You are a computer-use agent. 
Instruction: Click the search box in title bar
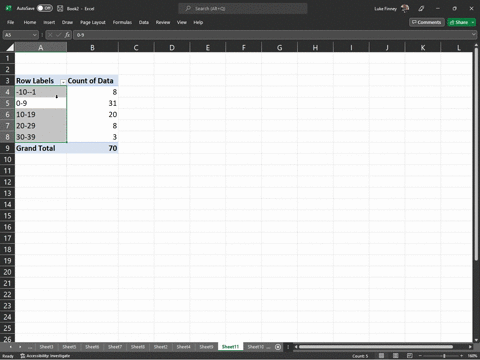coord(243,9)
